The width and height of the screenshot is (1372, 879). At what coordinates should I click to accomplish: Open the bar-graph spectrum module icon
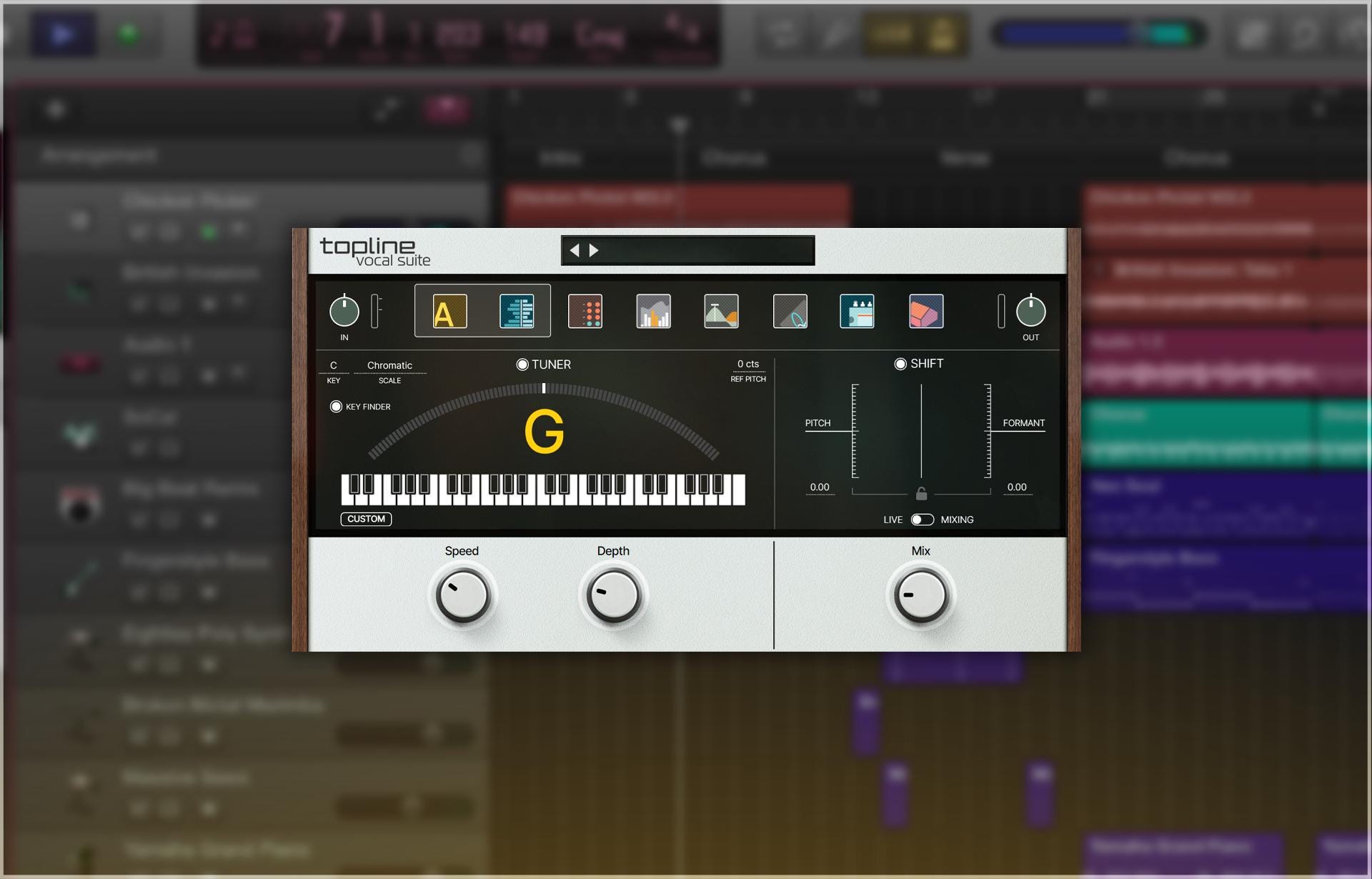[653, 312]
